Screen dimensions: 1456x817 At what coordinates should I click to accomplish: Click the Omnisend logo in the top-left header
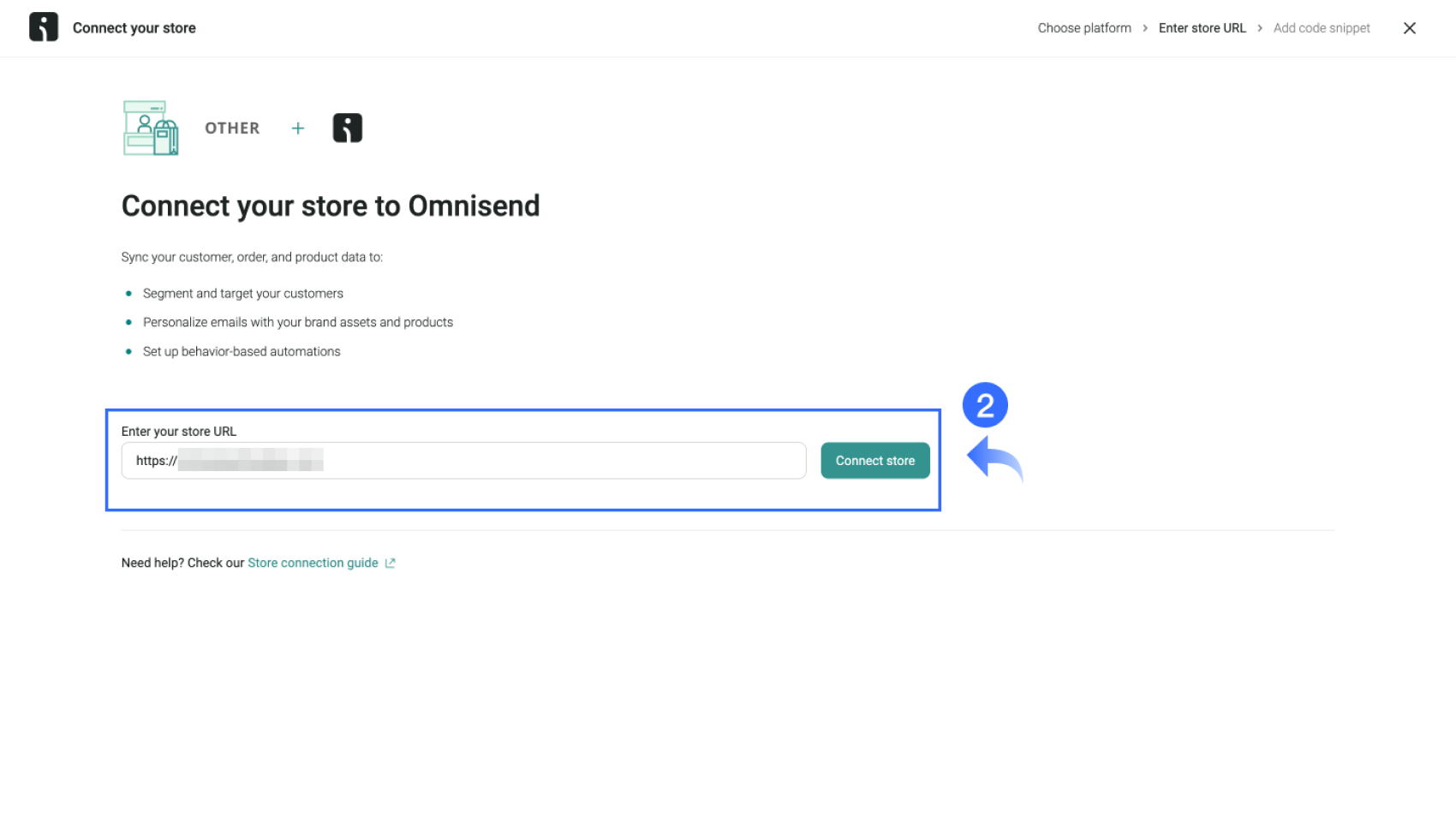tap(44, 27)
